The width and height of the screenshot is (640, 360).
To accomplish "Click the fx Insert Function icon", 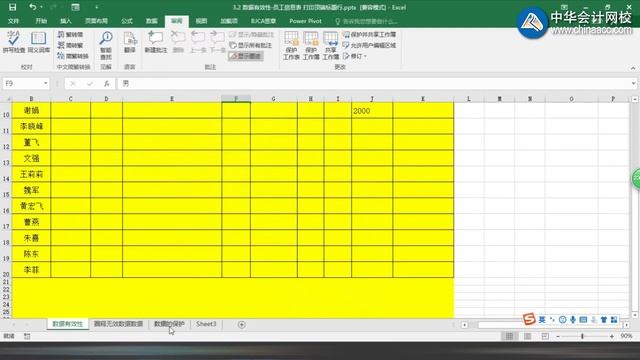I will point(107,84).
